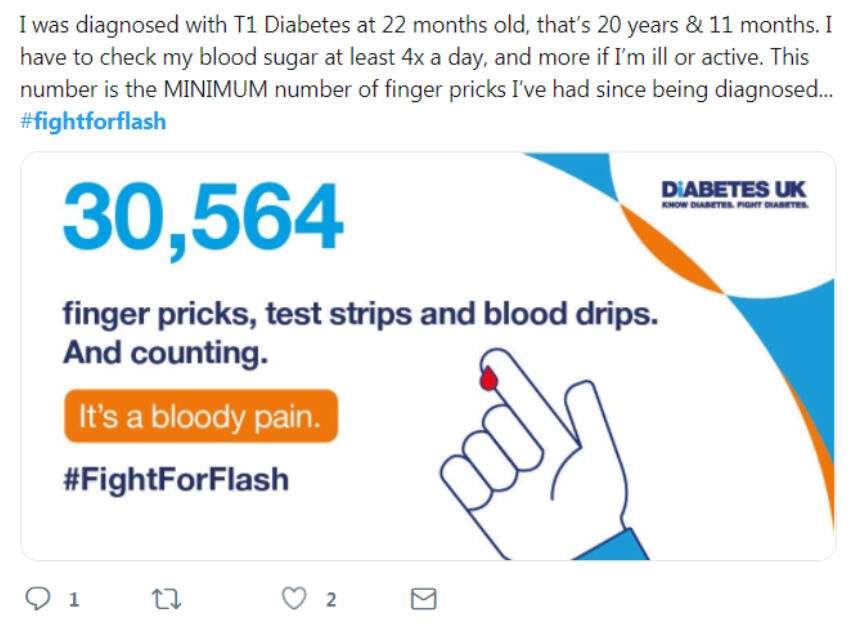Click the large 30,564 number in the image
Viewport: 850px width, 630px height.
203,216
